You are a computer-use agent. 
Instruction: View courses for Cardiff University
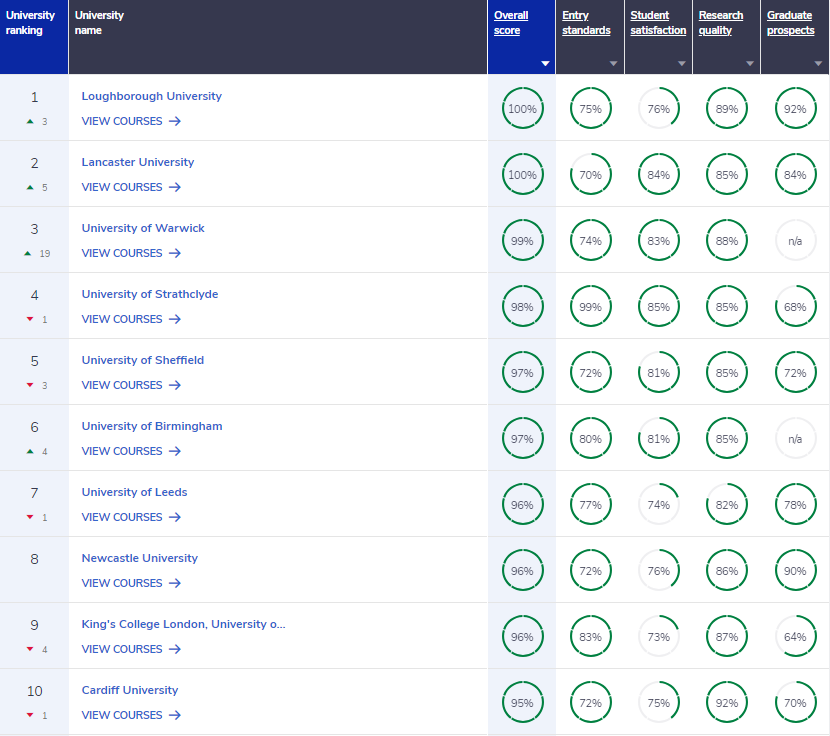(x=131, y=715)
